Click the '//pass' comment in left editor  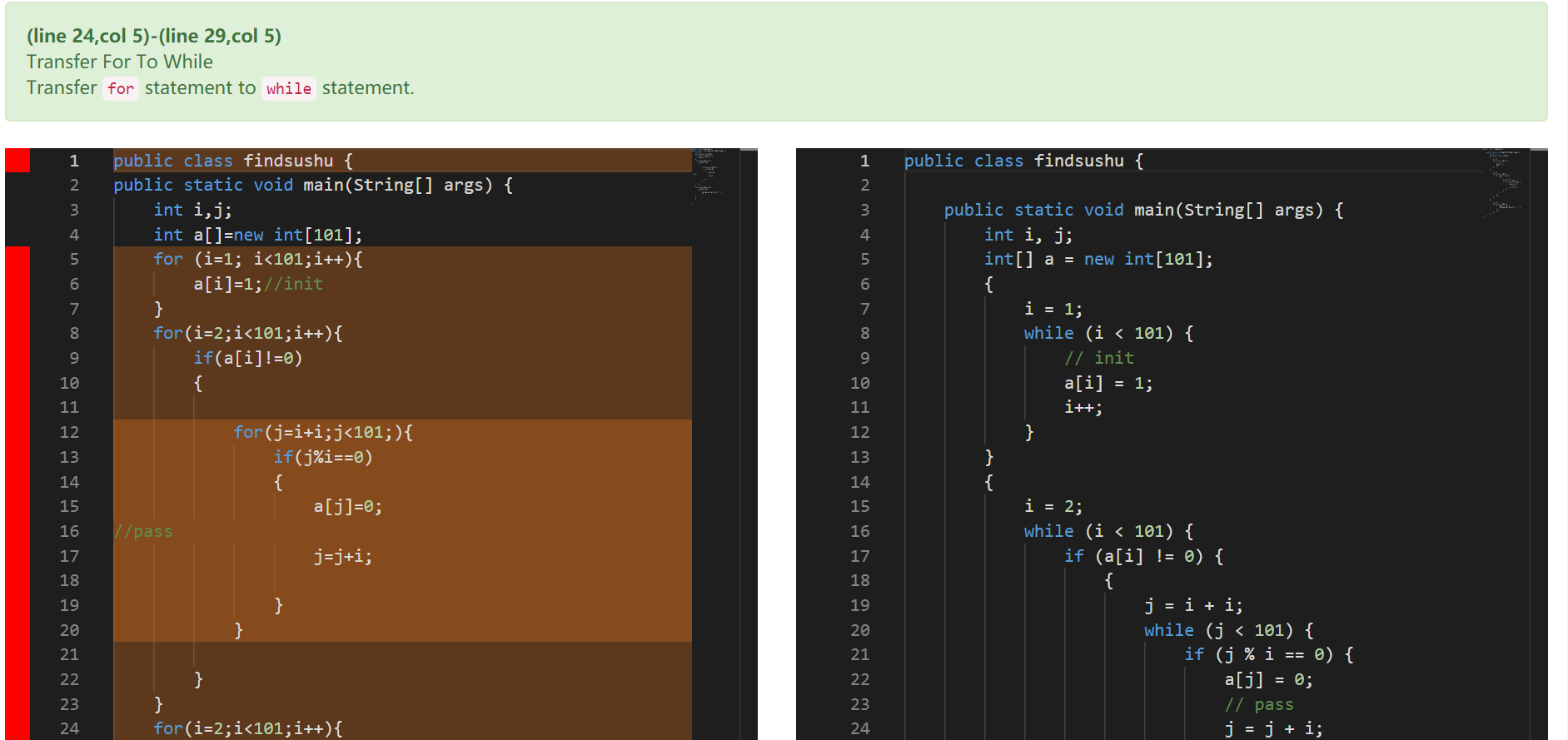point(143,531)
